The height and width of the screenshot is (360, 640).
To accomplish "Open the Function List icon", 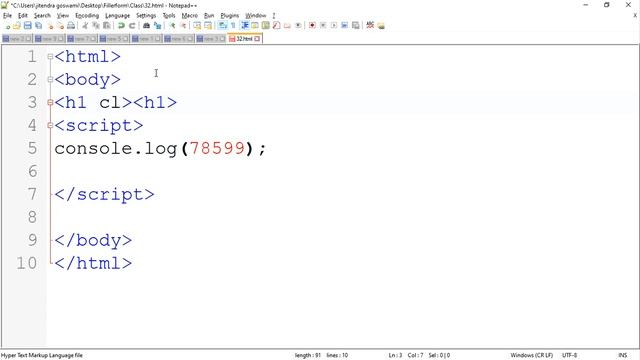I will coord(276,26).
